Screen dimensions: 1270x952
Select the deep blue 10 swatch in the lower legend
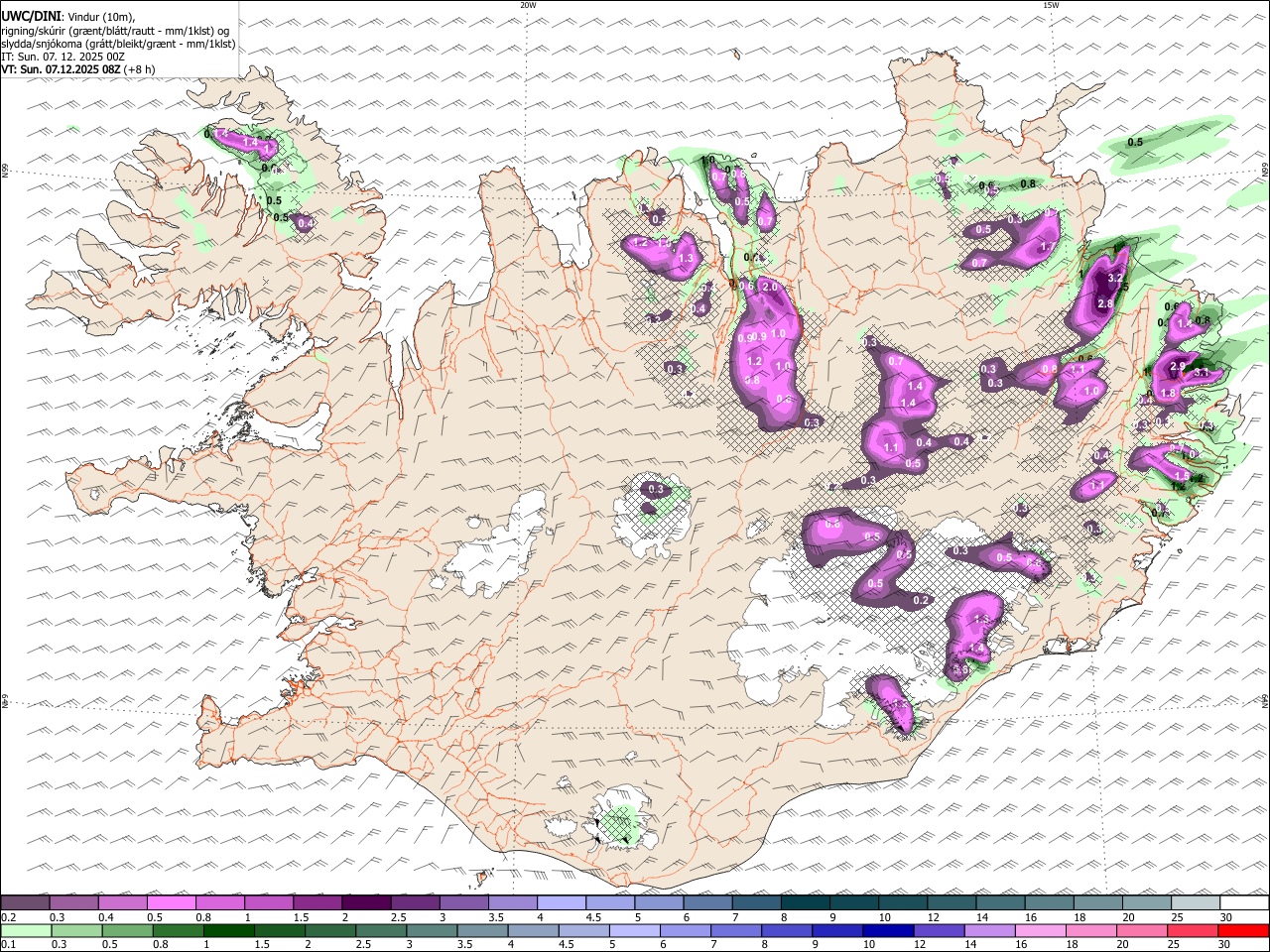pos(887,931)
